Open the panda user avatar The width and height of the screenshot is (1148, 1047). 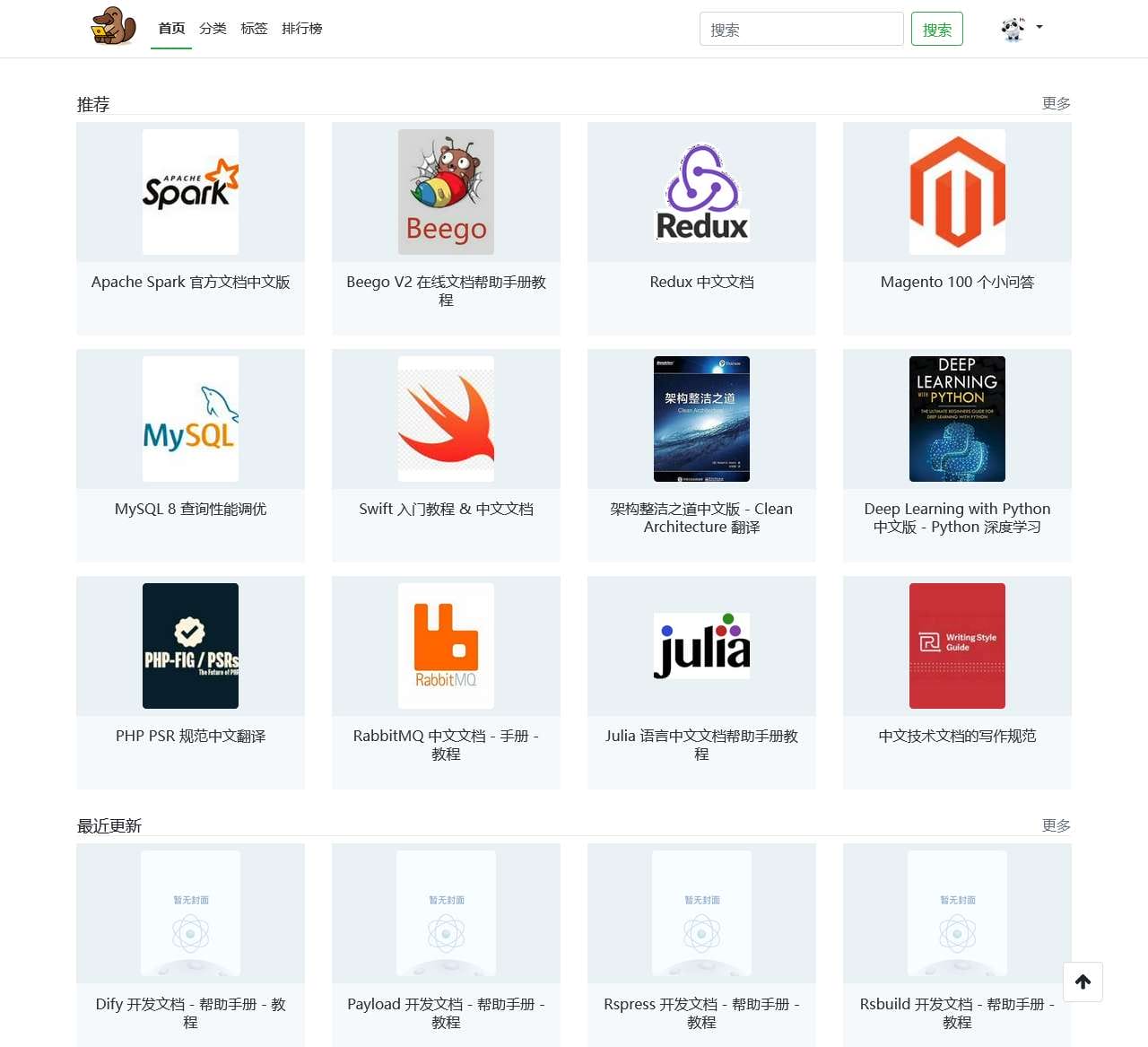click(x=1013, y=29)
